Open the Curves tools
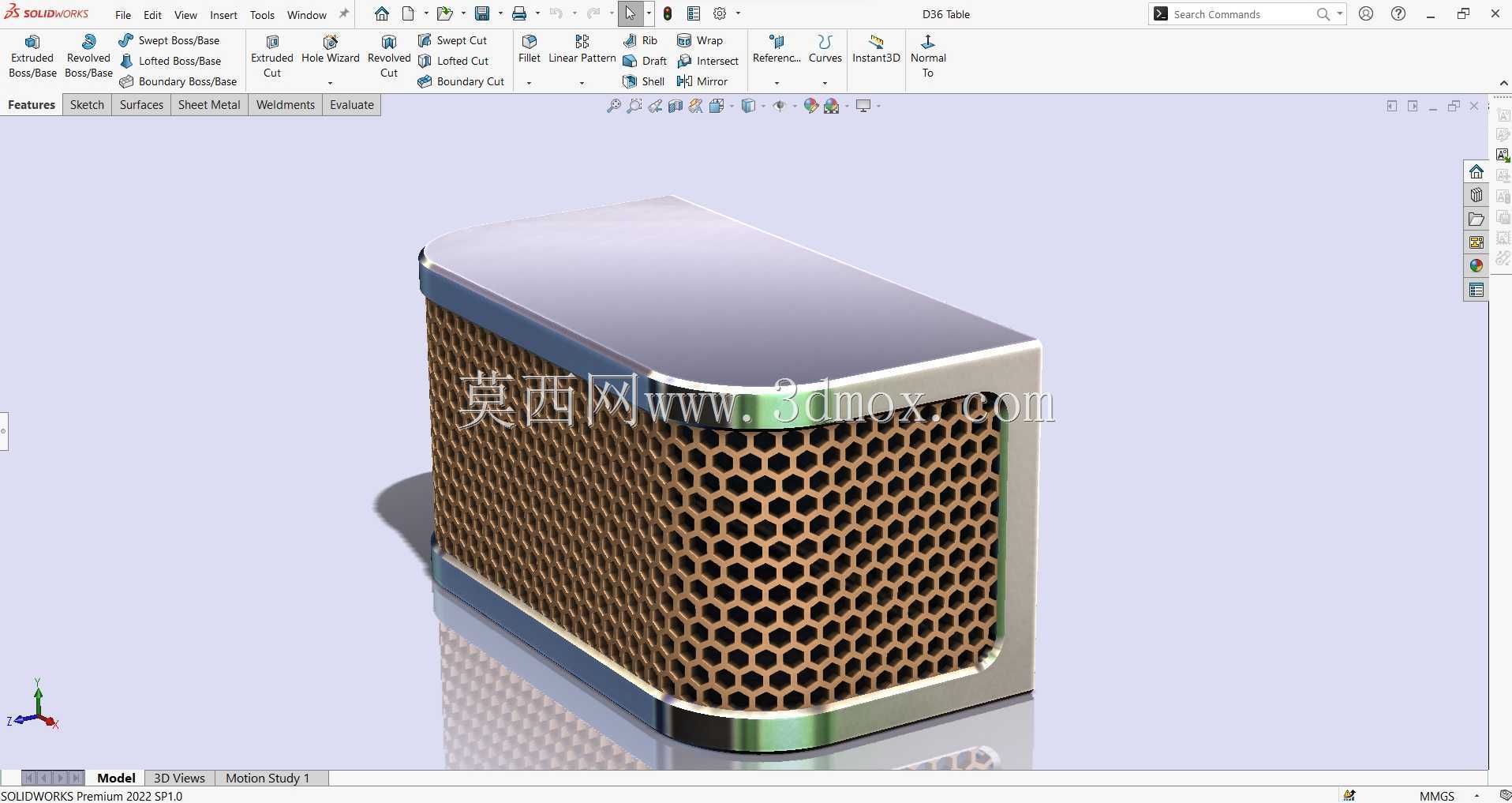 click(825, 50)
